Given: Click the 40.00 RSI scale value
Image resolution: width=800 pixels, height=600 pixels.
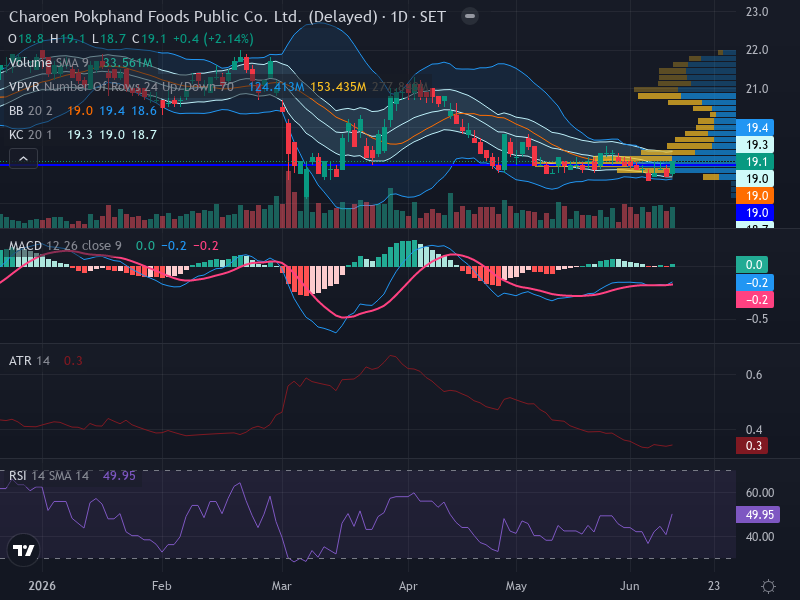Looking at the screenshot, I should pos(760,537).
